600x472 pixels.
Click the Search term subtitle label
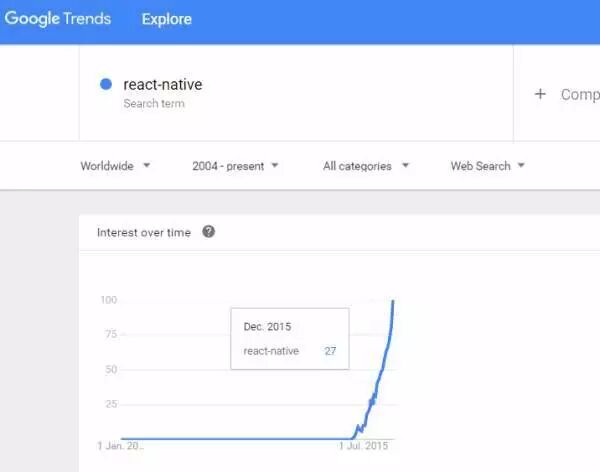(154, 103)
